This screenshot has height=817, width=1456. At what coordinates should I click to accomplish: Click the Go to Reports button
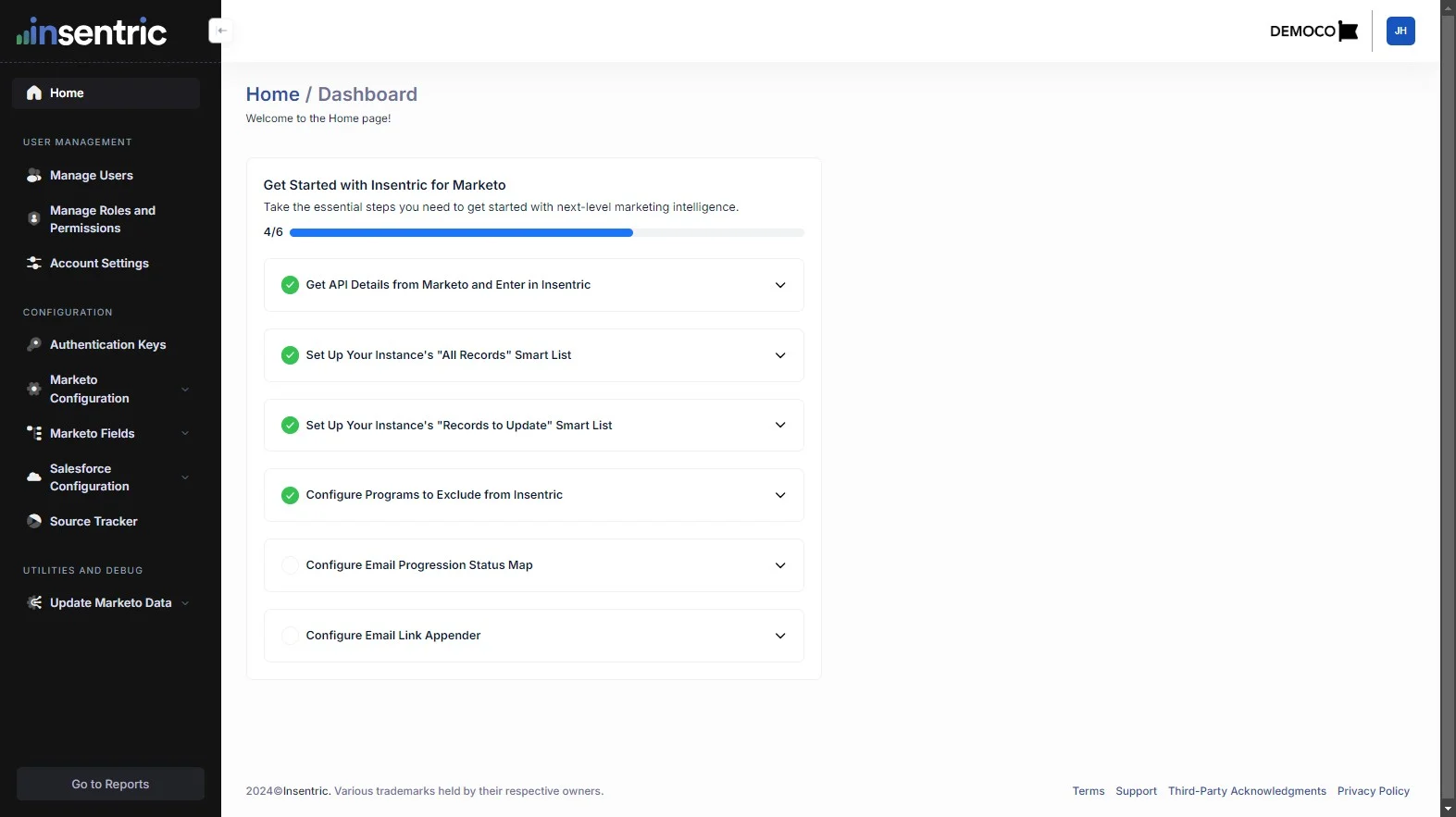(110, 784)
